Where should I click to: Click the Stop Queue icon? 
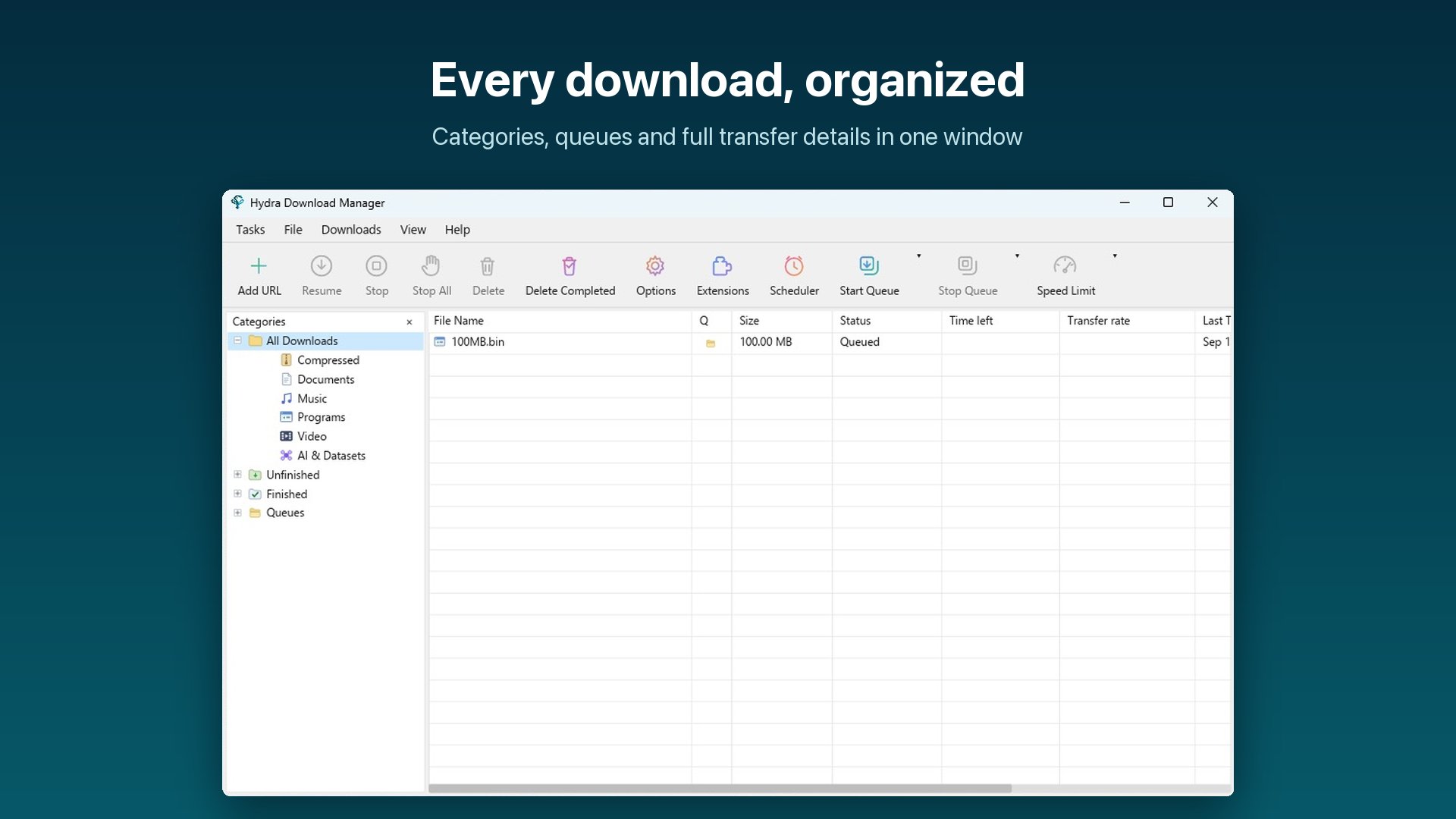click(967, 266)
